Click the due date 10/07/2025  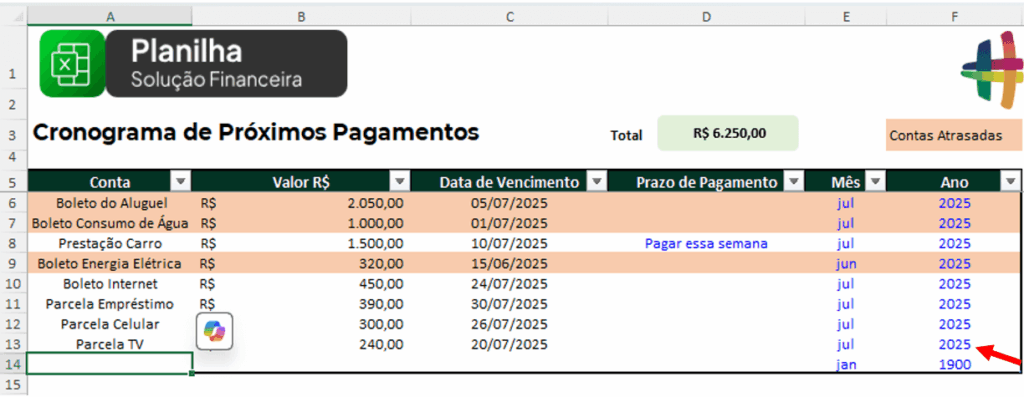coord(509,244)
